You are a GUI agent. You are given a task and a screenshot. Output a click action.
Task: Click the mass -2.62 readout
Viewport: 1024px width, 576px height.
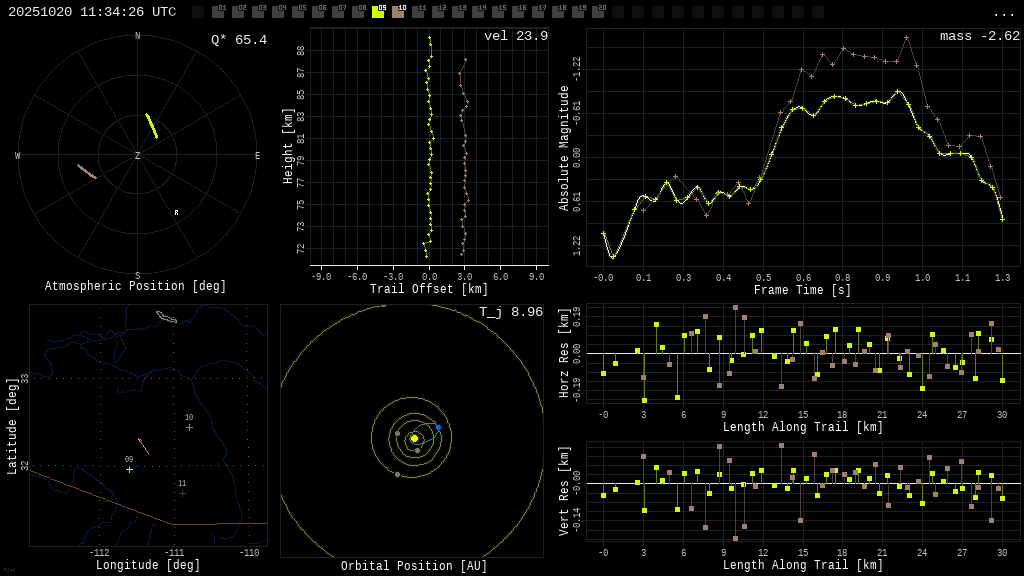click(979, 36)
